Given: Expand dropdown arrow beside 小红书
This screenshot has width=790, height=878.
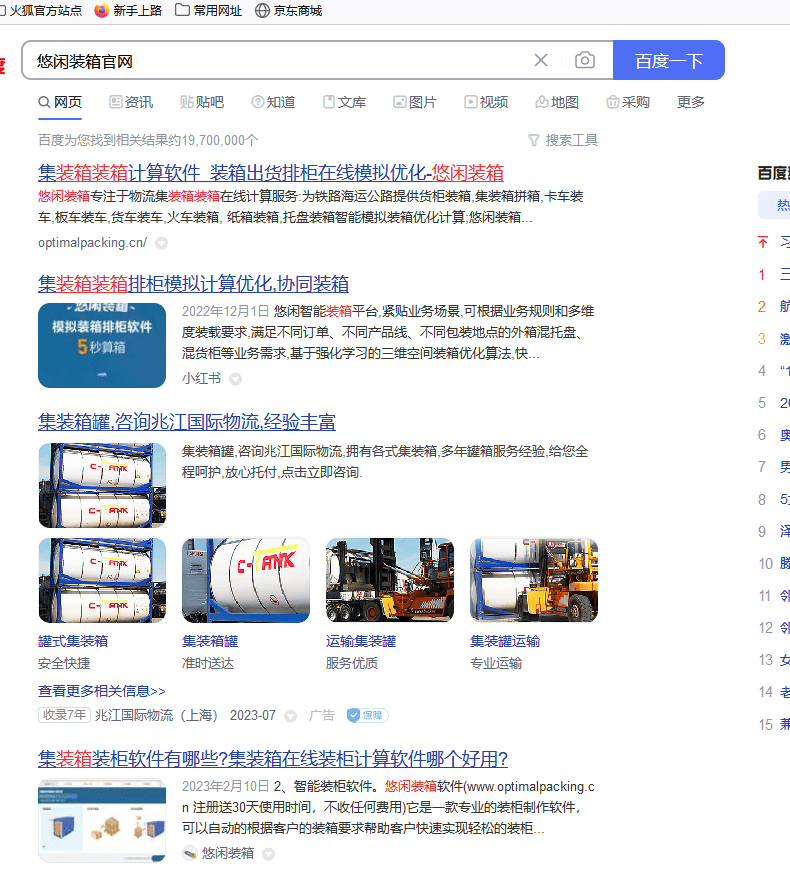Looking at the screenshot, I should coord(236,379).
